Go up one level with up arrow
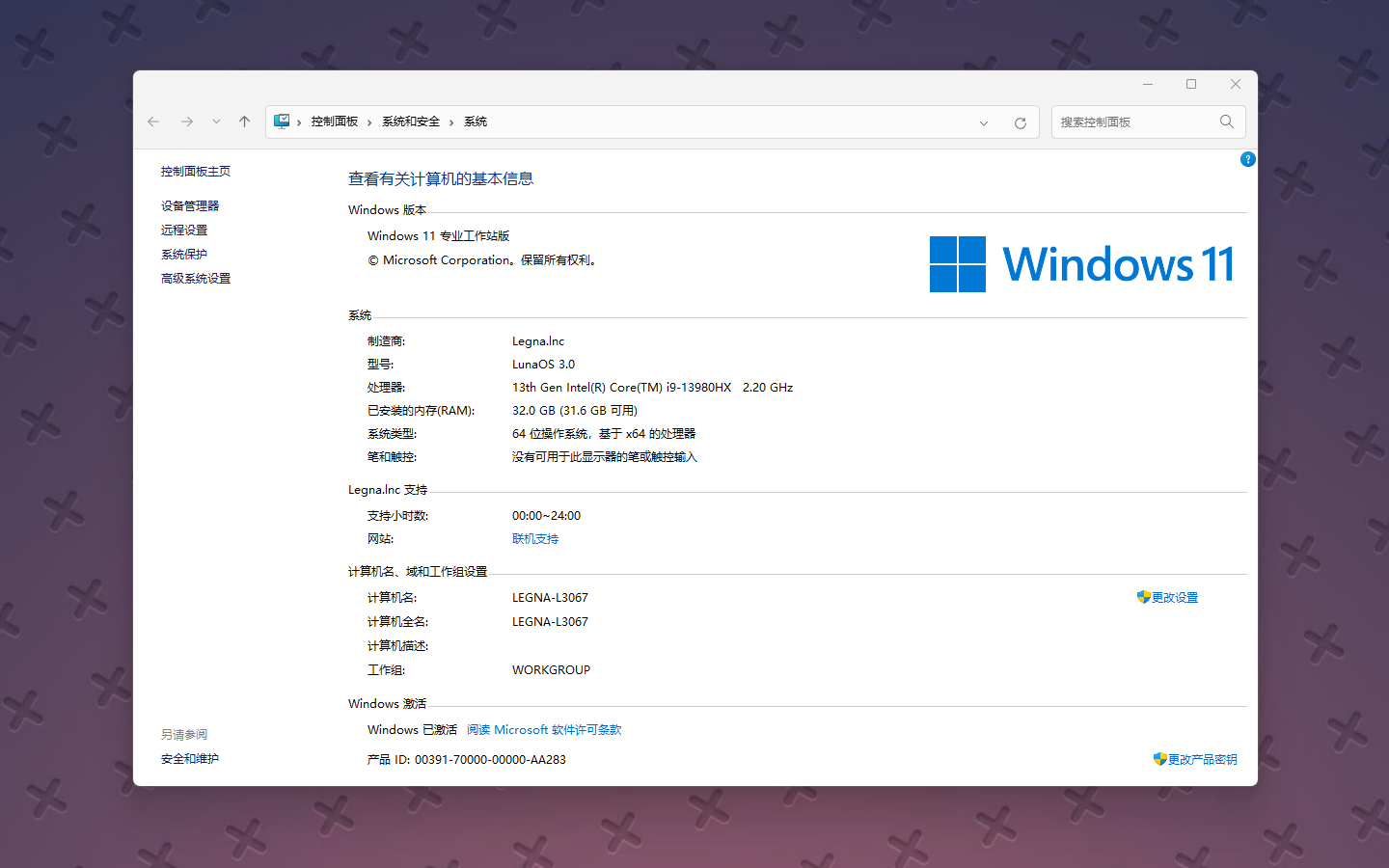 [244, 122]
